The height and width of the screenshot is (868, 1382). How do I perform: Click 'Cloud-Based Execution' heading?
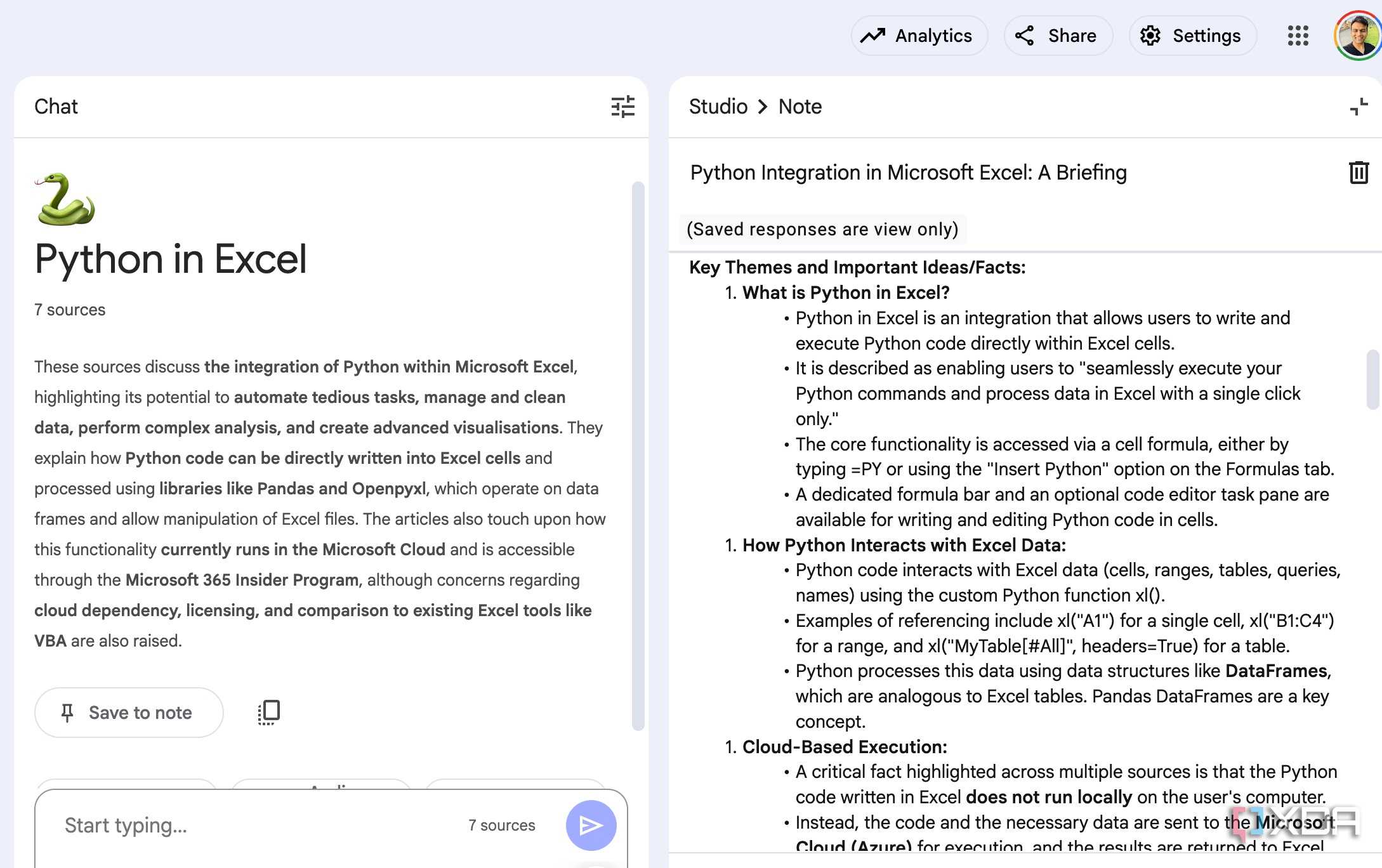[x=845, y=747]
